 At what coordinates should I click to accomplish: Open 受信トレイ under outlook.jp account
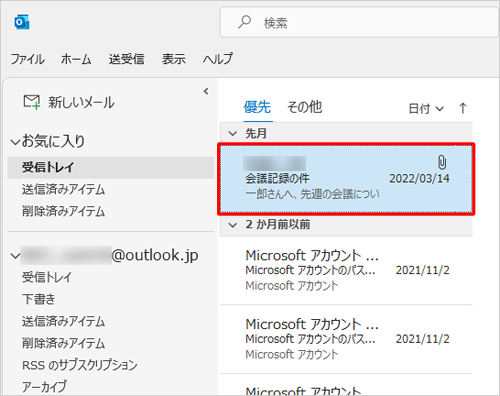[47, 277]
